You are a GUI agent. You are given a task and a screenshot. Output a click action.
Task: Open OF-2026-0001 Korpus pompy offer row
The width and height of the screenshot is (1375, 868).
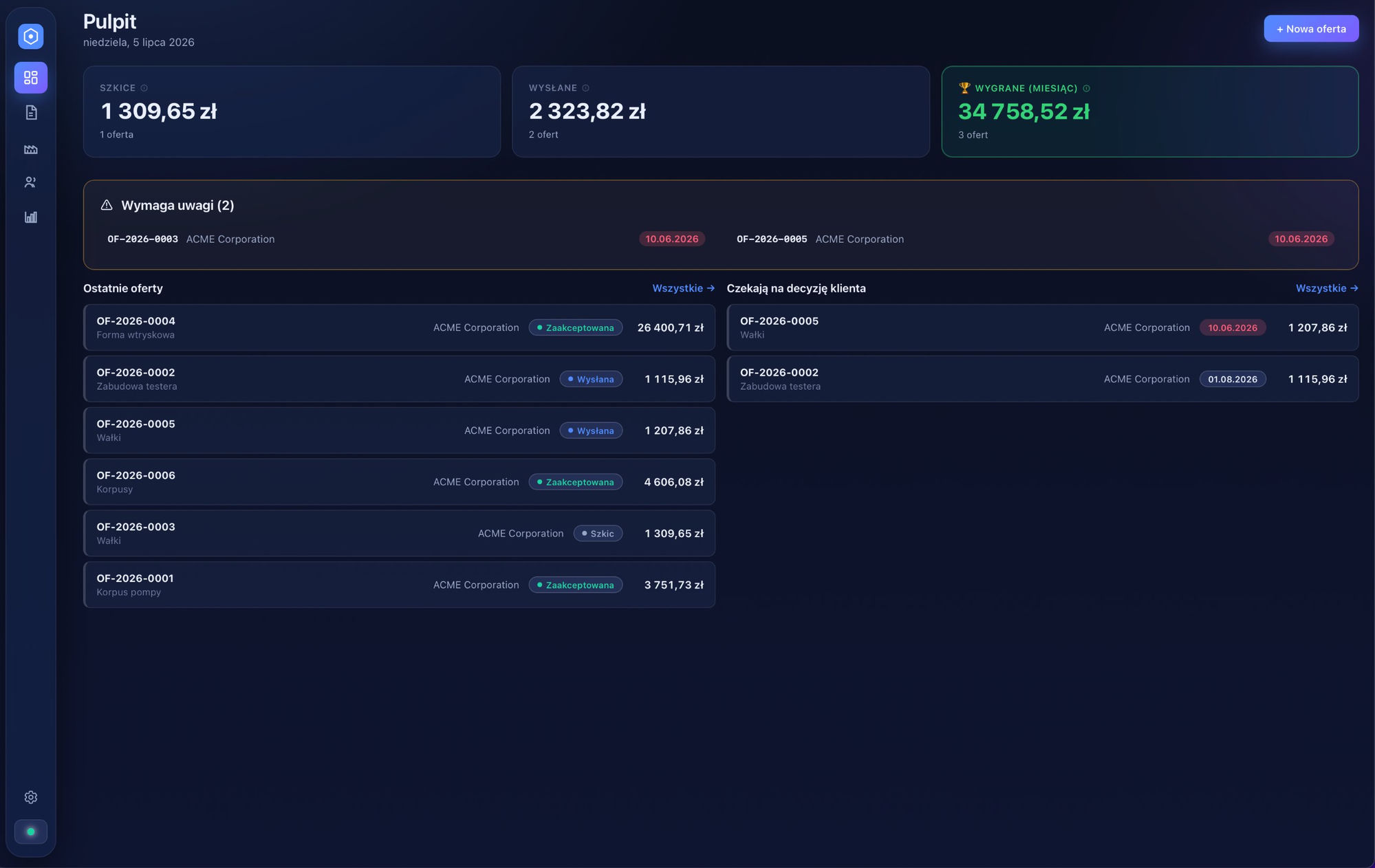(399, 585)
